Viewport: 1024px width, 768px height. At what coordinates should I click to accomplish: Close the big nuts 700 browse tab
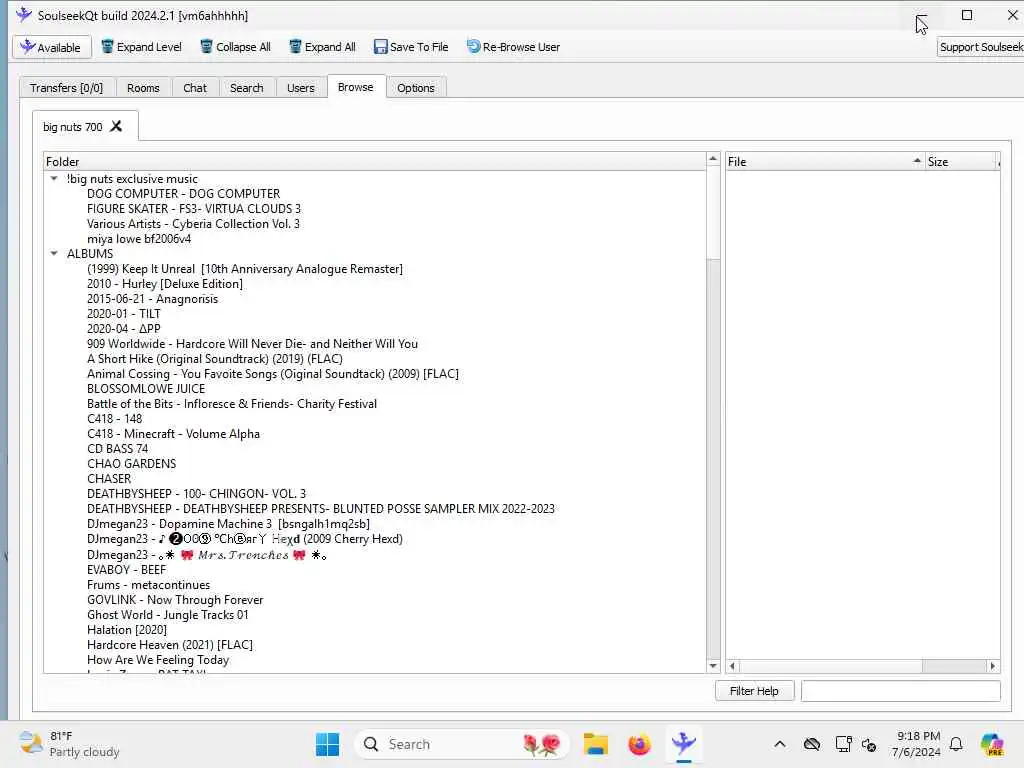coord(116,126)
